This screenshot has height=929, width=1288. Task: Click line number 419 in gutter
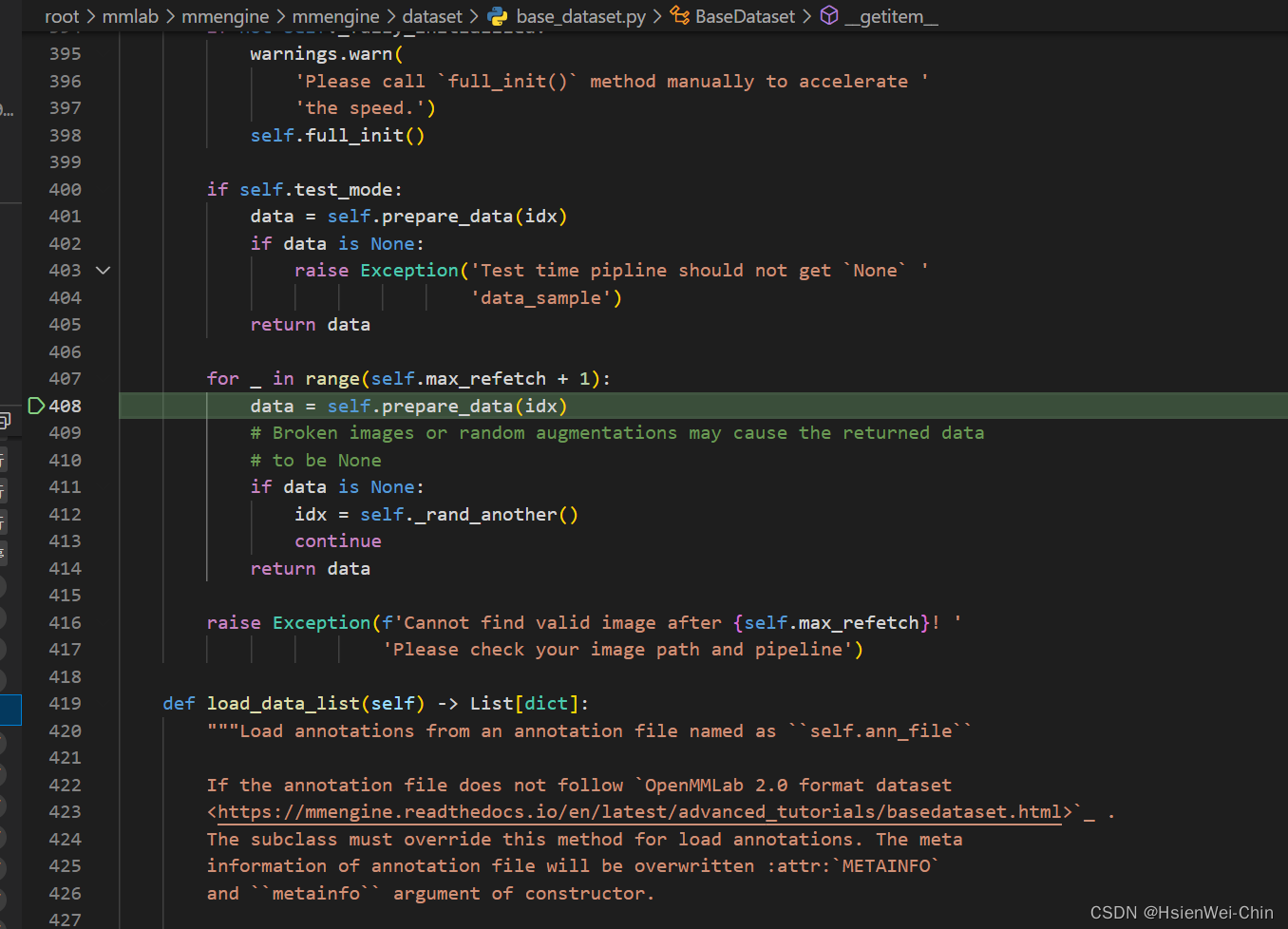click(66, 704)
